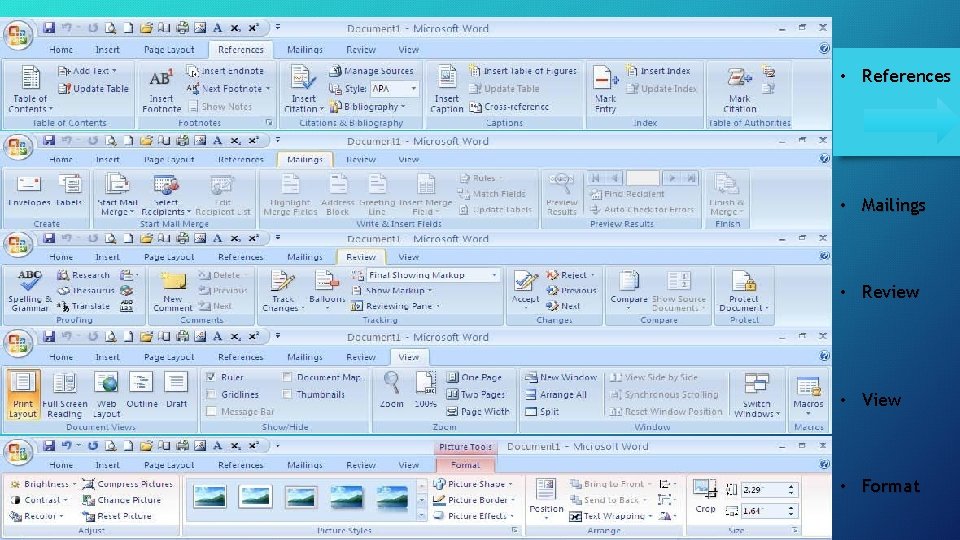Enable the Thumbnails checkbox
Screen dimensions: 960x540
coord(287,394)
